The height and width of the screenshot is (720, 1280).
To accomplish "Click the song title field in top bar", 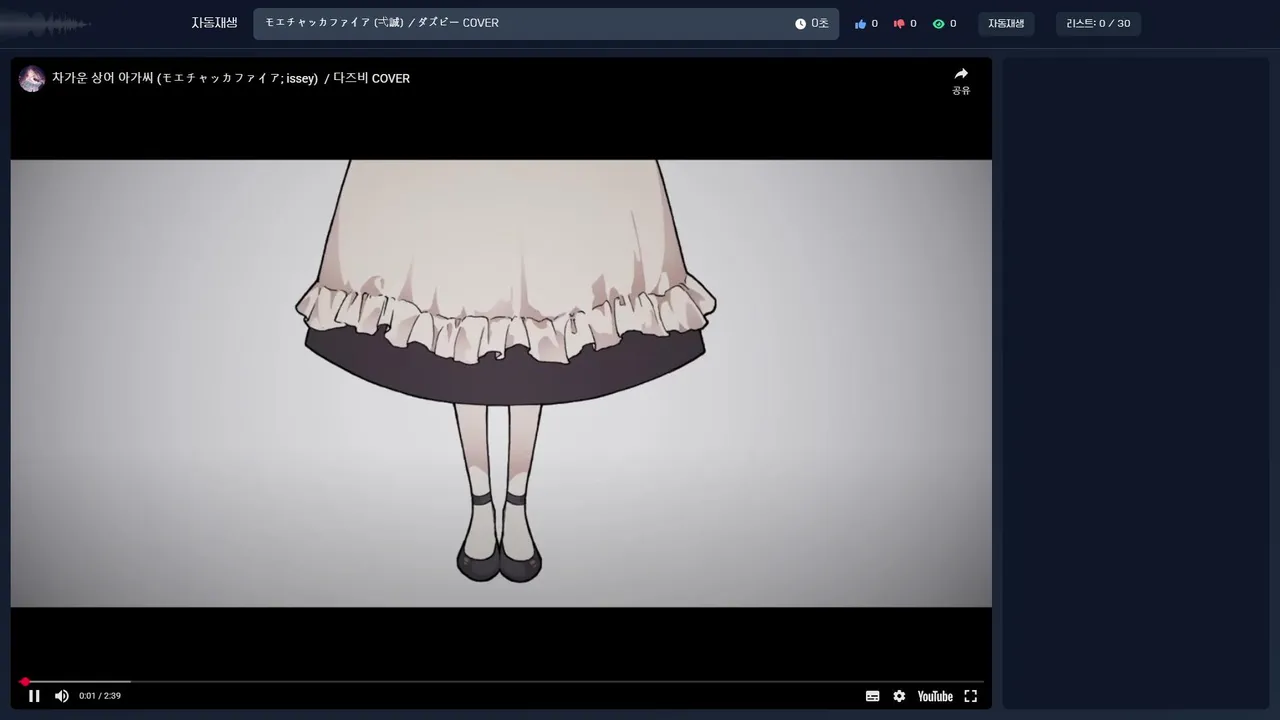I will [x=546, y=24].
